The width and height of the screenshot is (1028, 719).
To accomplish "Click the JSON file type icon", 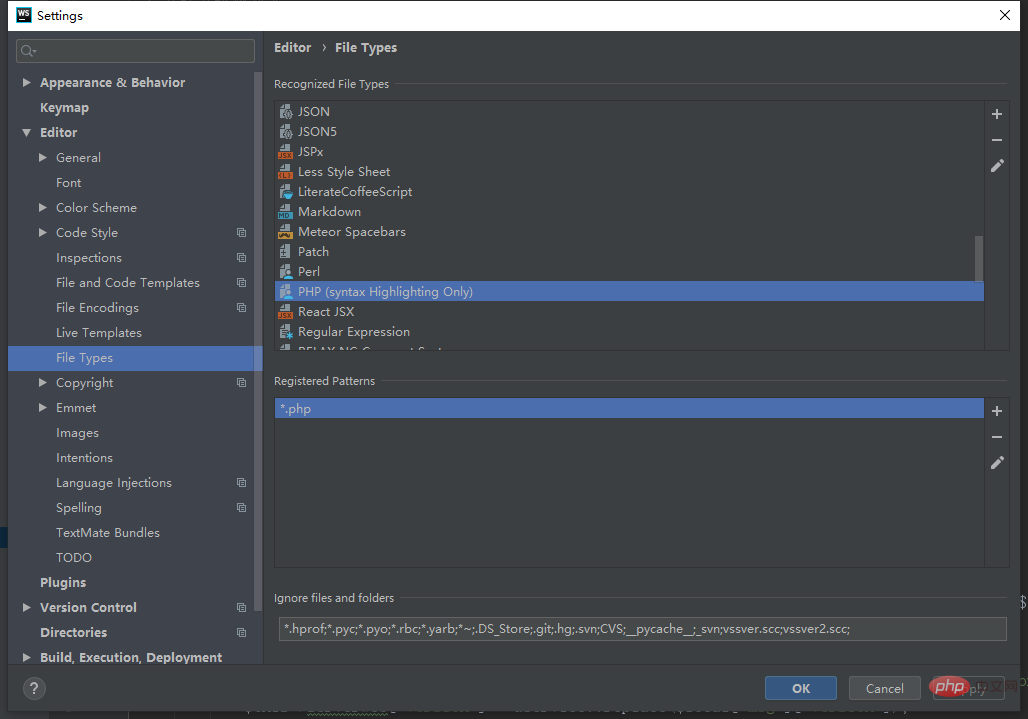I will coord(285,111).
